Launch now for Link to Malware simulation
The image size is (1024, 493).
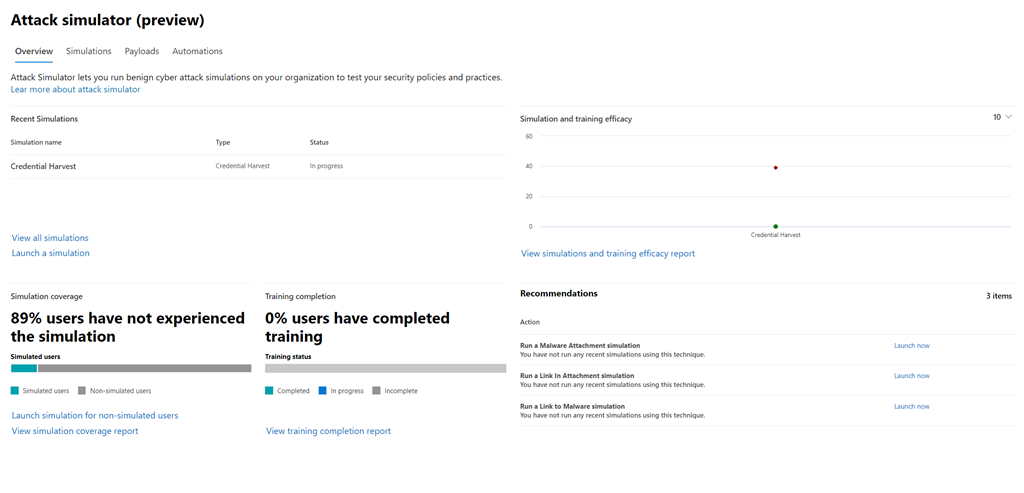point(911,407)
